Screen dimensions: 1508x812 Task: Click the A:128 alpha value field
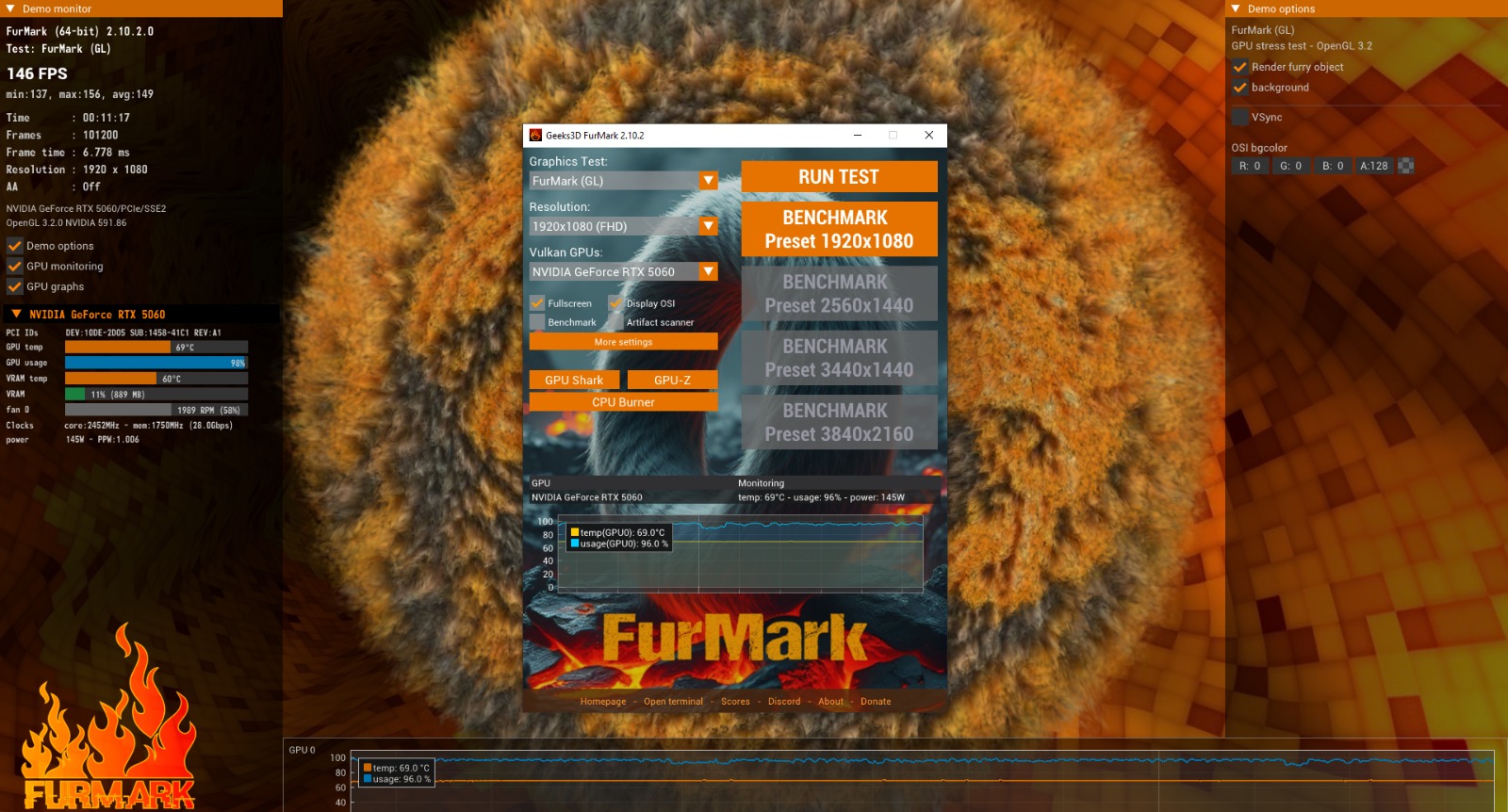[1373, 166]
